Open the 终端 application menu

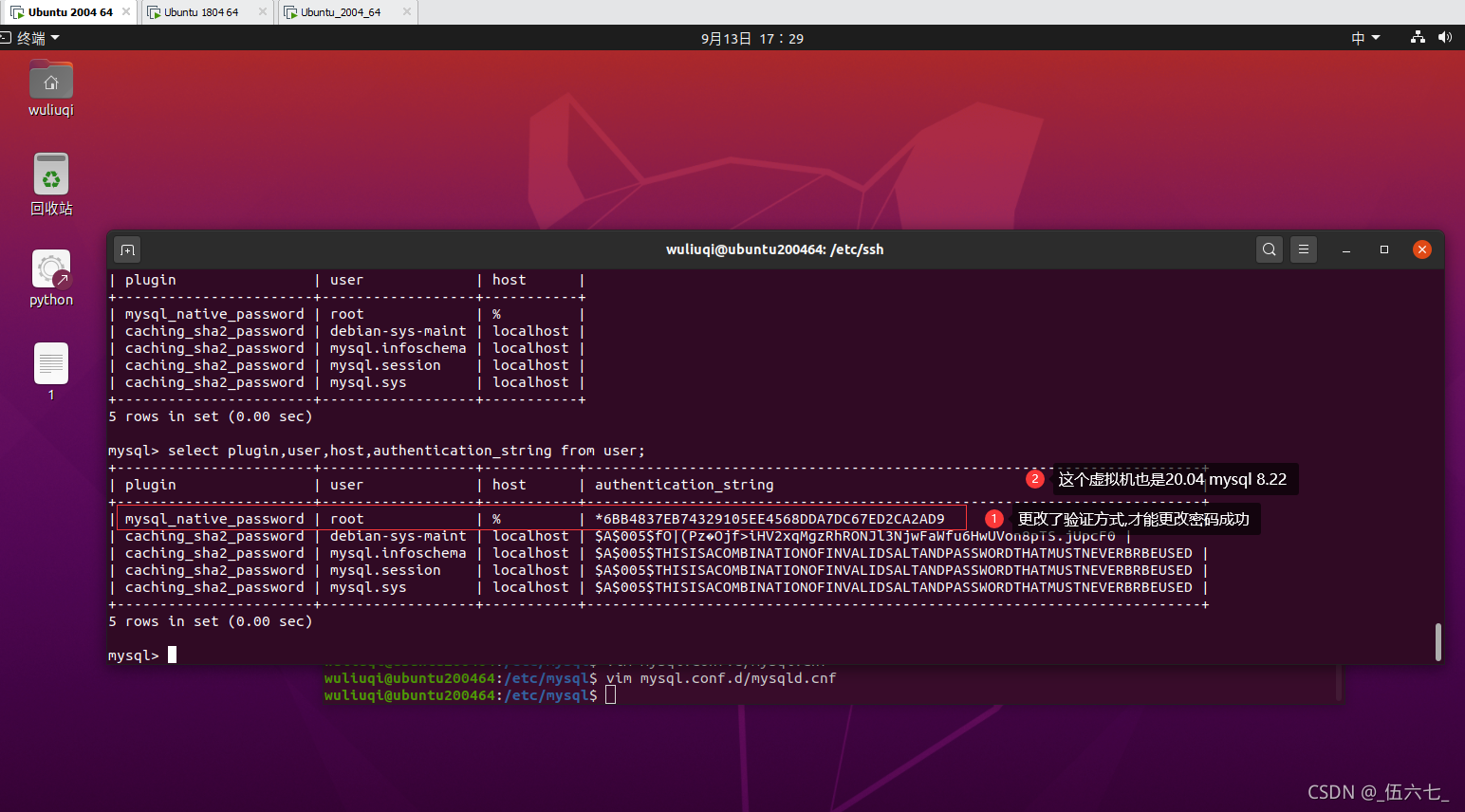point(31,38)
